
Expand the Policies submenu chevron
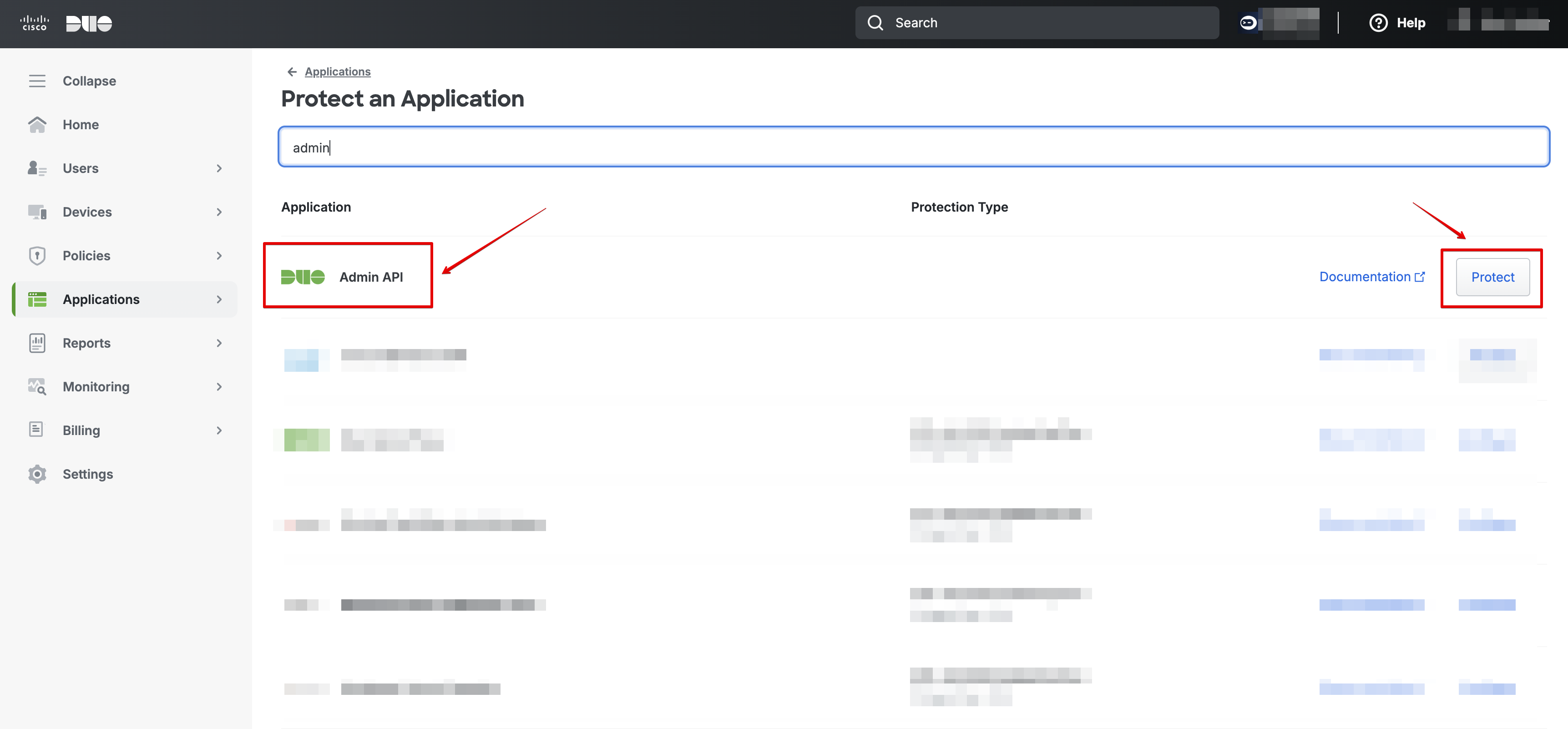[219, 256]
